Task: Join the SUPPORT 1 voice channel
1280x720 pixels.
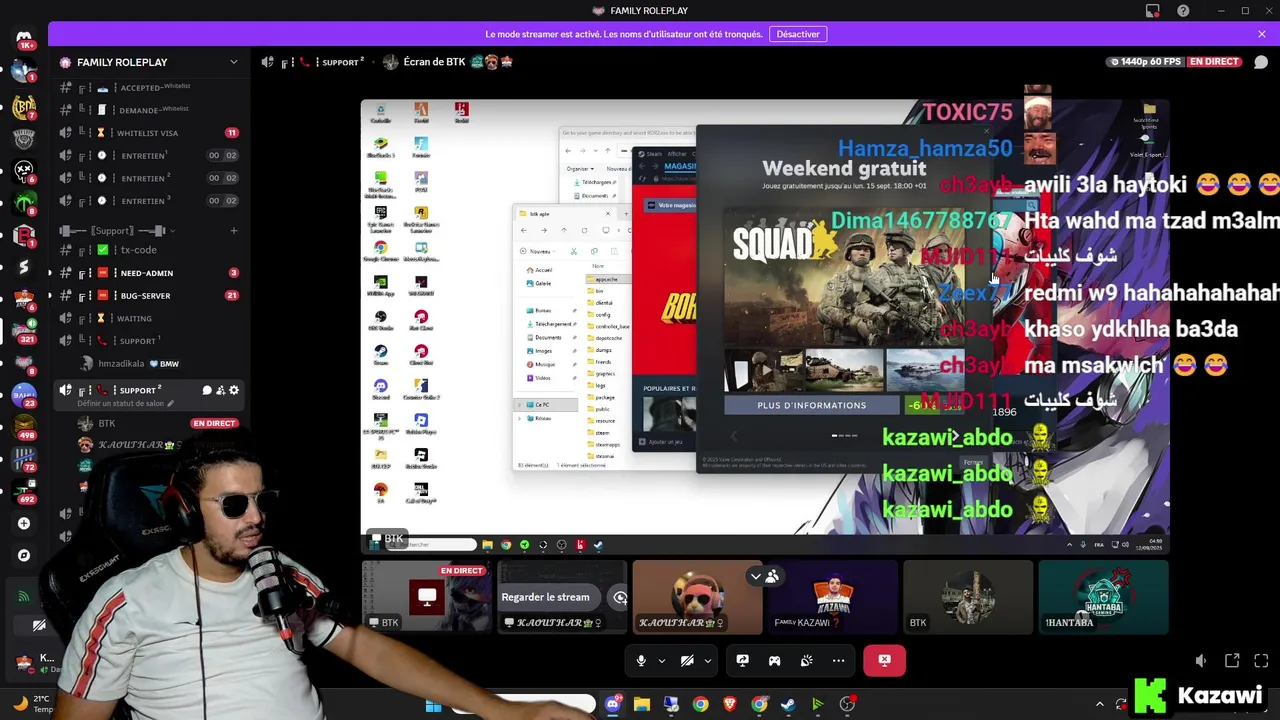Action: pyautogui.click(x=150, y=341)
